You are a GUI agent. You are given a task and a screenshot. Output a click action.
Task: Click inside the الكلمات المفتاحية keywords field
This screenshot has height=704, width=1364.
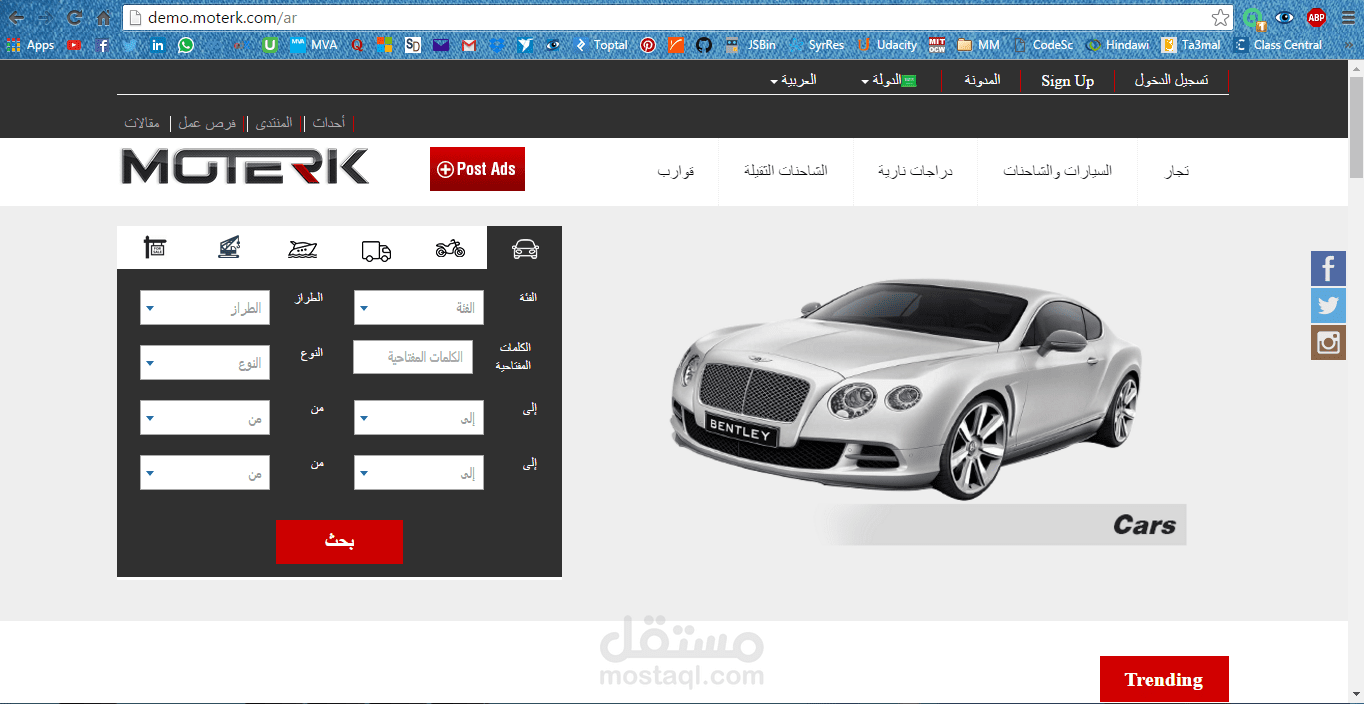[412, 357]
